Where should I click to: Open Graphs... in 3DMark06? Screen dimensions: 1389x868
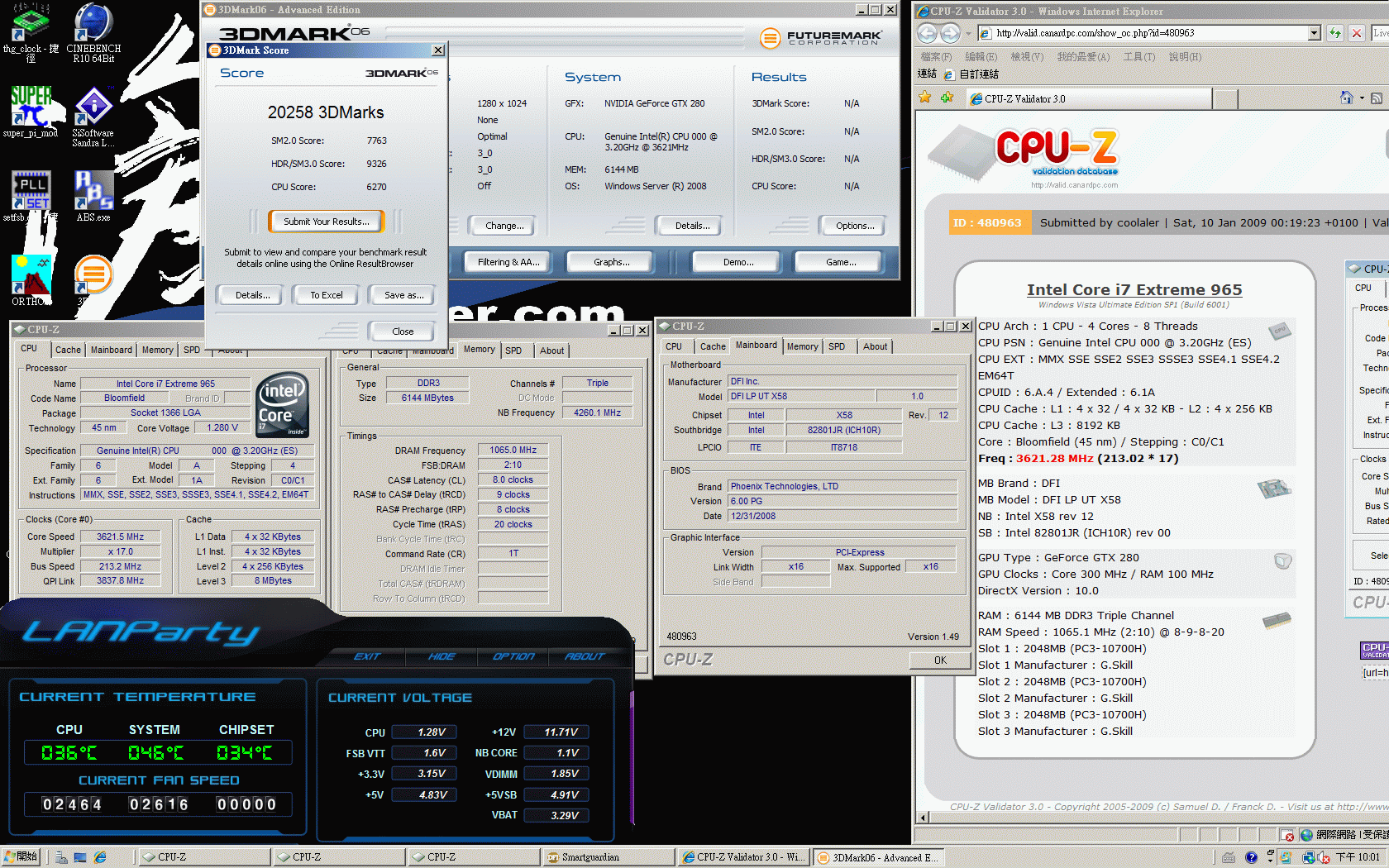(612, 262)
